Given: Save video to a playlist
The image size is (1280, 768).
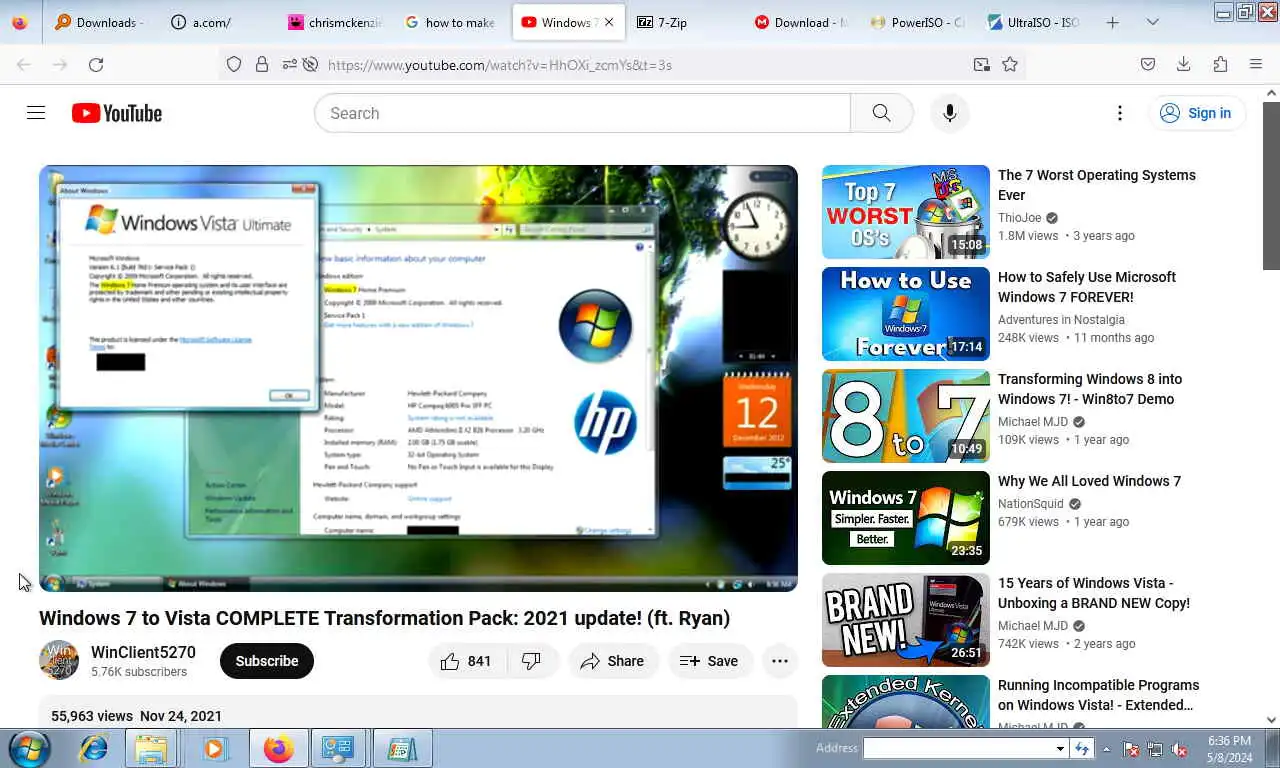Looking at the screenshot, I should [x=710, y=661].
